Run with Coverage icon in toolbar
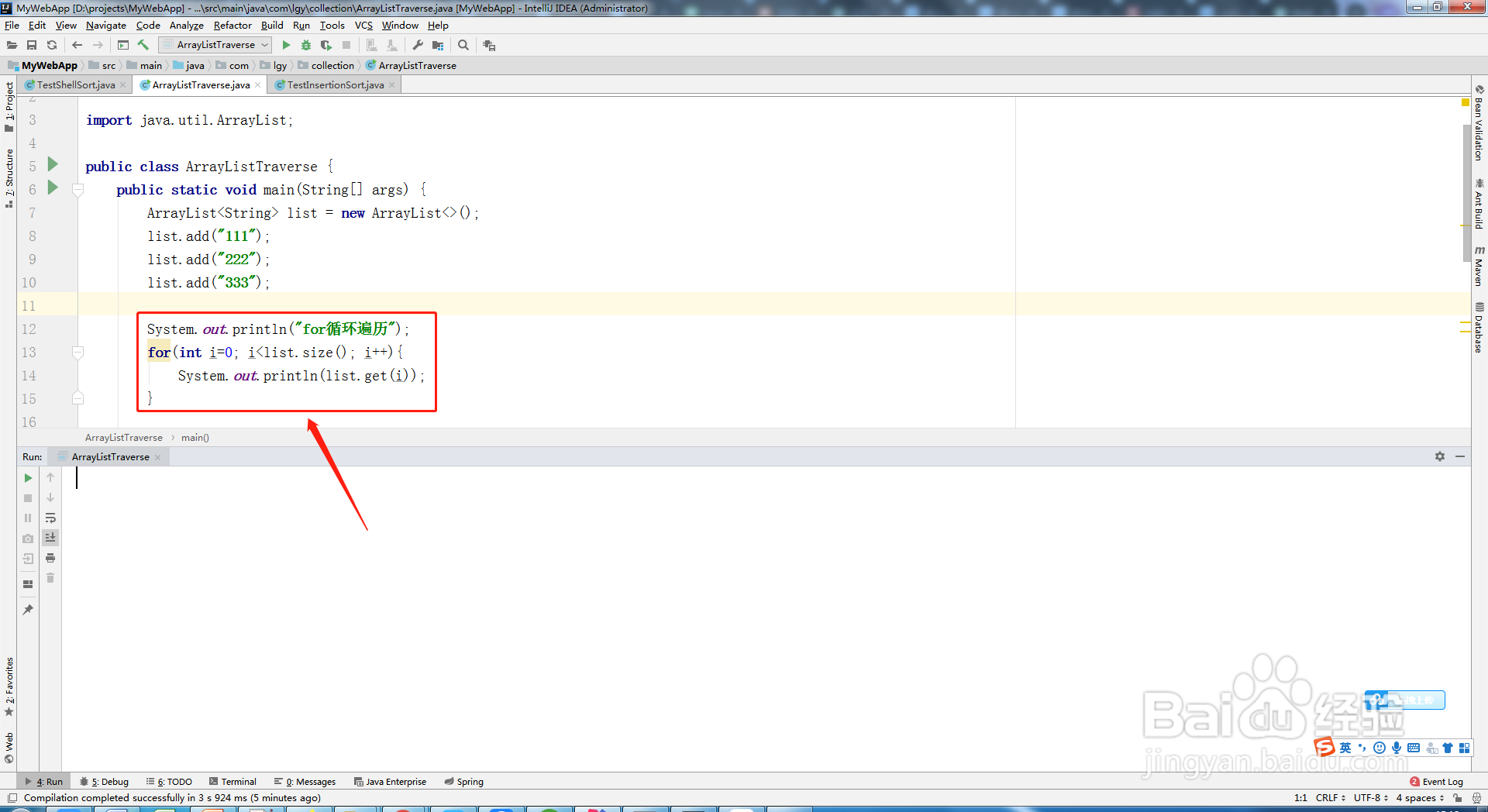The height and width of the screenshot is (812, 1488). (326, 45)
